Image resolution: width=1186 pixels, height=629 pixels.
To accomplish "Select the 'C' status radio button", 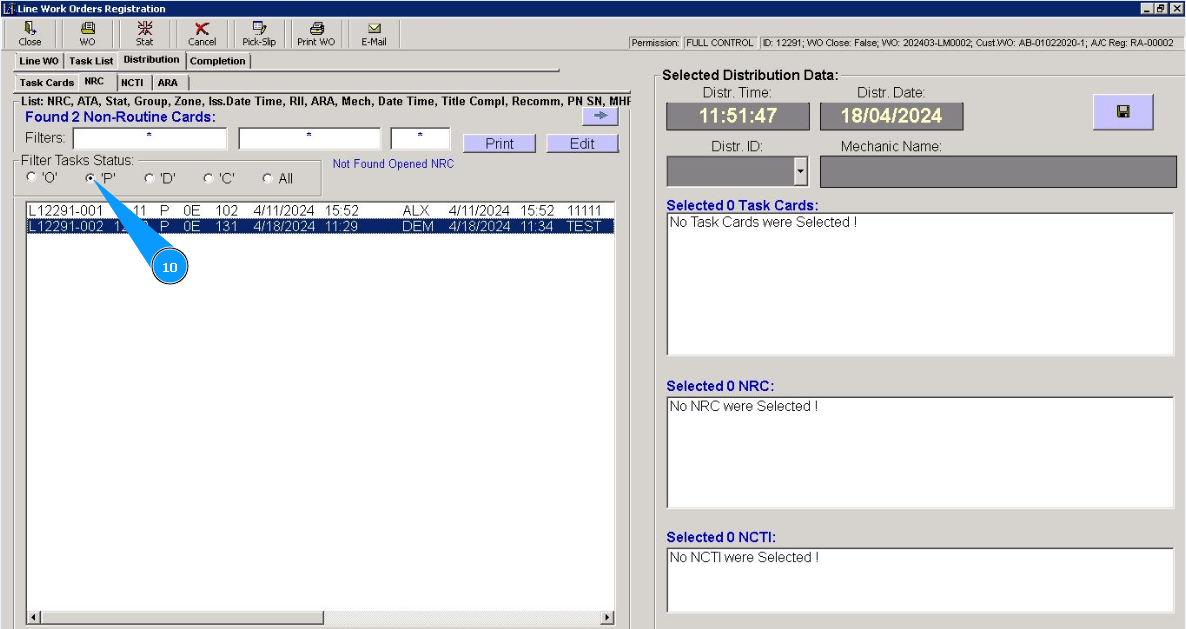I will click(x=208, y=178).
